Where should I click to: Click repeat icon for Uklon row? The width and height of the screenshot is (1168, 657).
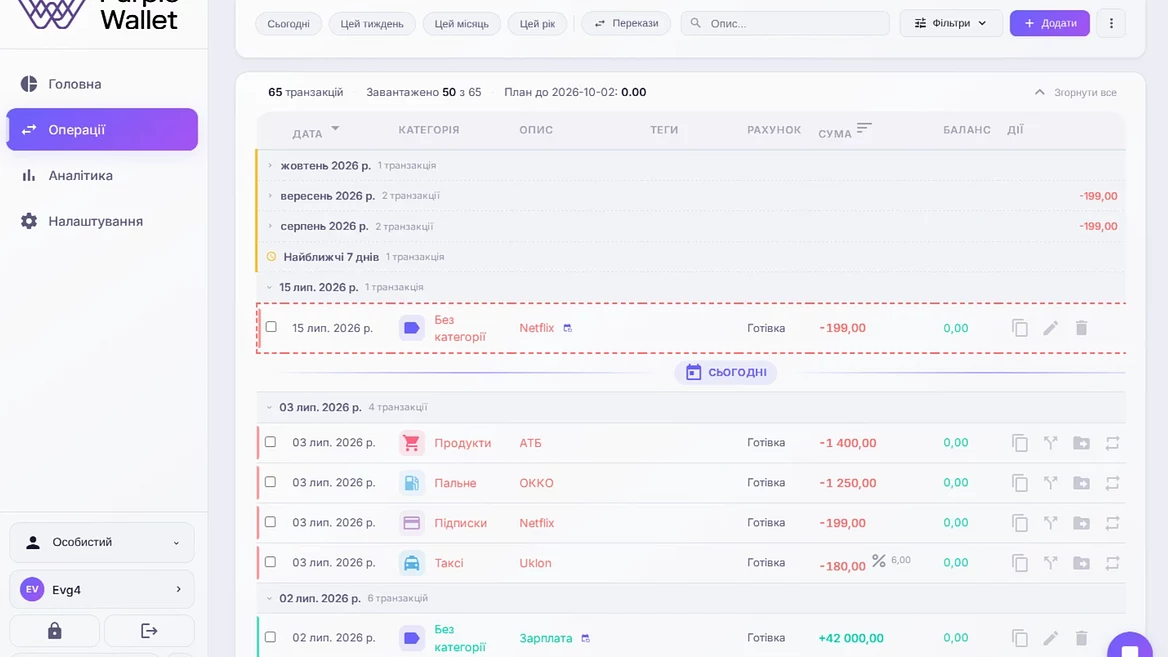(1112, 563)
